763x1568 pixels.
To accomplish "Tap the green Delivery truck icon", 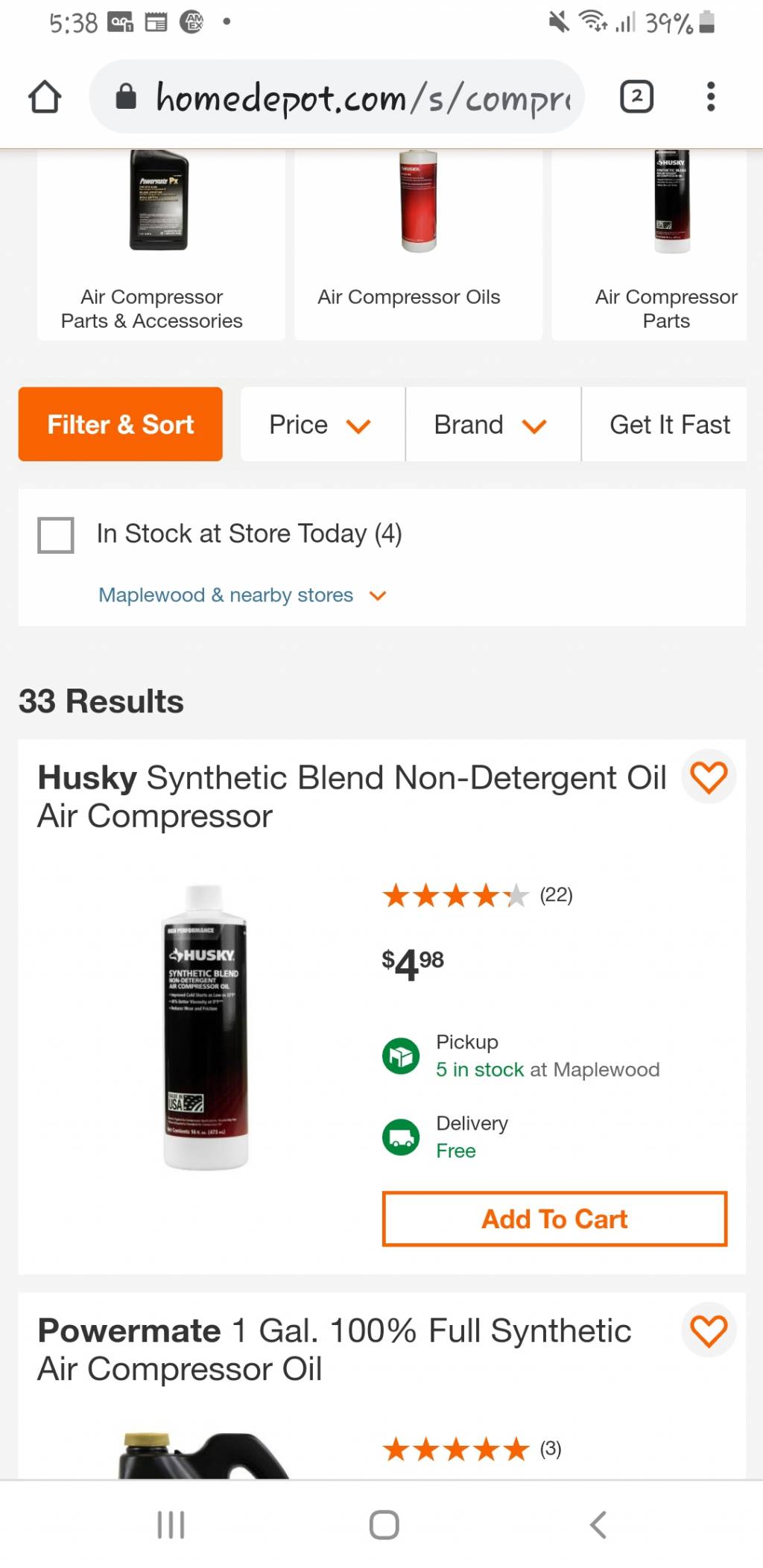I will (401, 1137).
